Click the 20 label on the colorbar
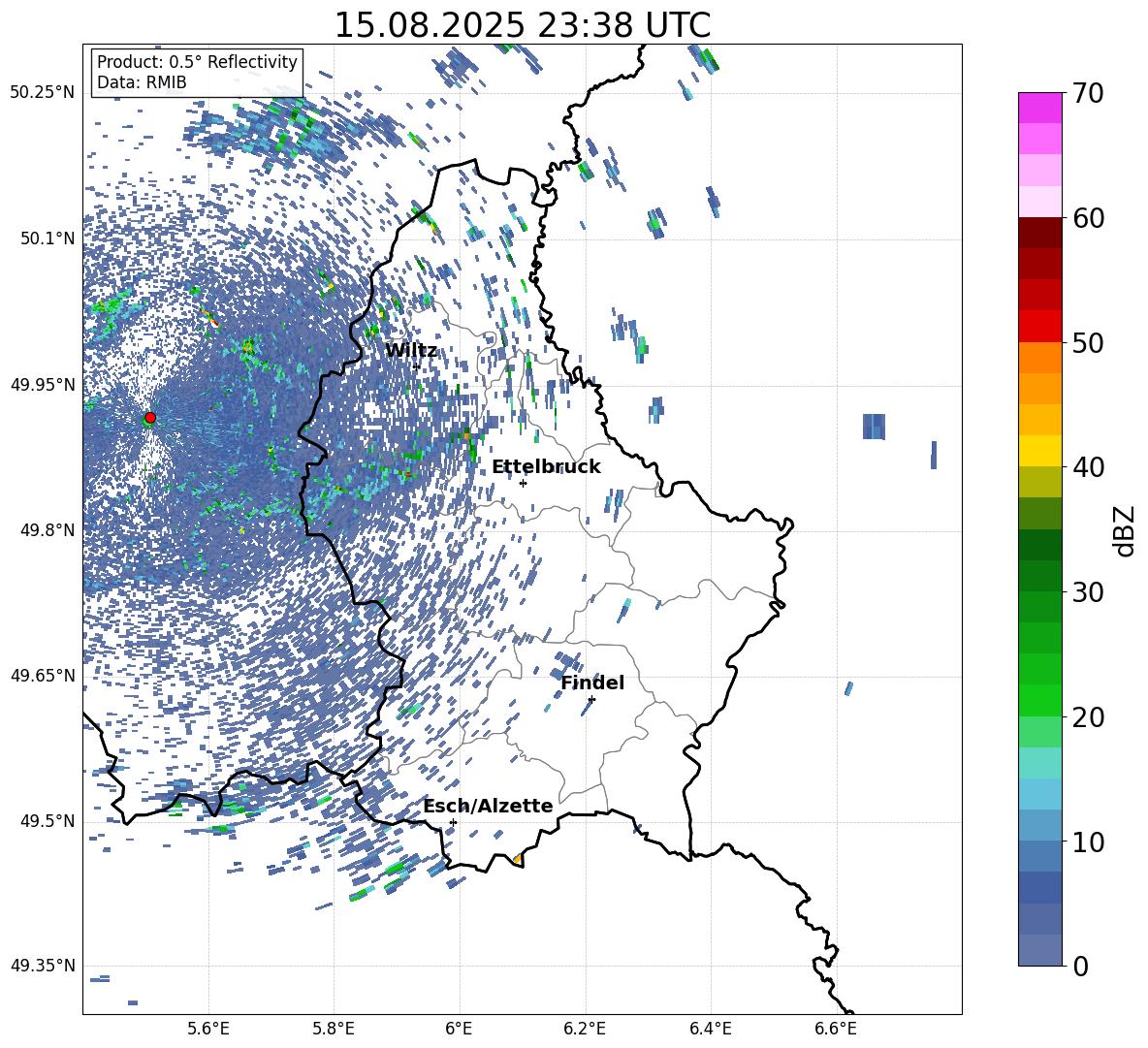The height and width of the screenshot is (1048, 1148). click(1087, 716)
